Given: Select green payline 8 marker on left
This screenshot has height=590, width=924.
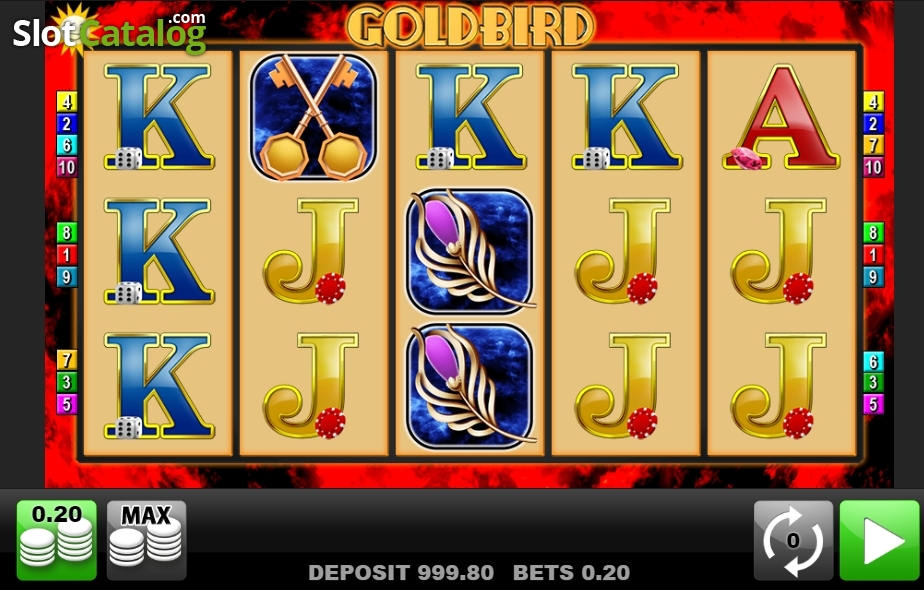Looking at the screenshot, I should pos(67,233).
